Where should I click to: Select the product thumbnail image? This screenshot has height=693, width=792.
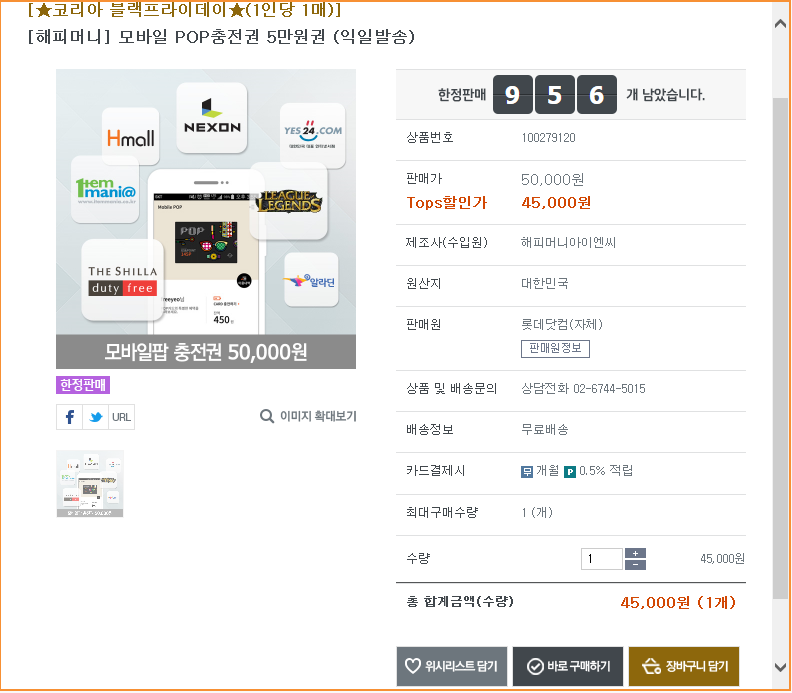(90, 484)
